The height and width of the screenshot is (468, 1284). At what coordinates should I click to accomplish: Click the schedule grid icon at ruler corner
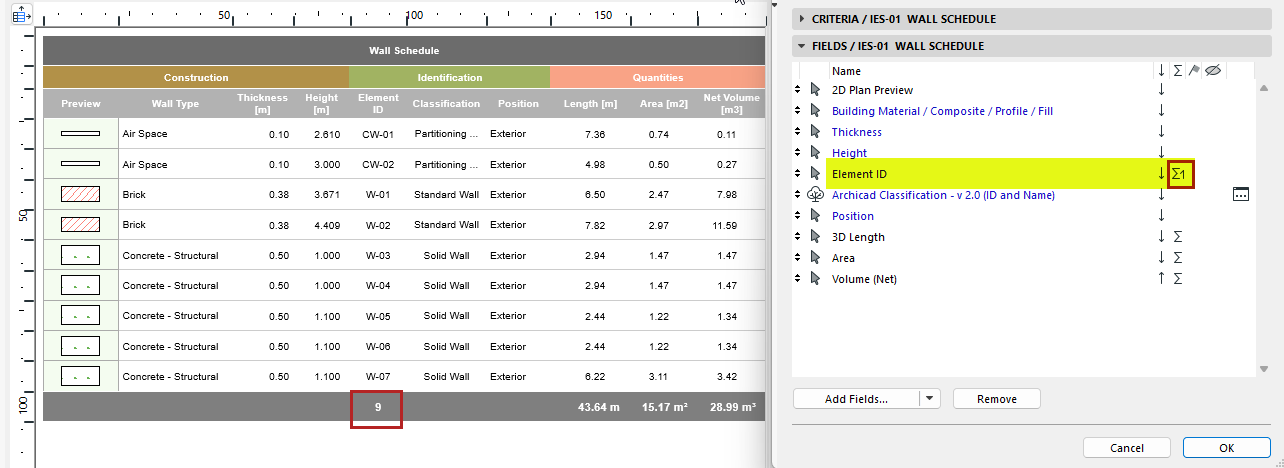20,17
